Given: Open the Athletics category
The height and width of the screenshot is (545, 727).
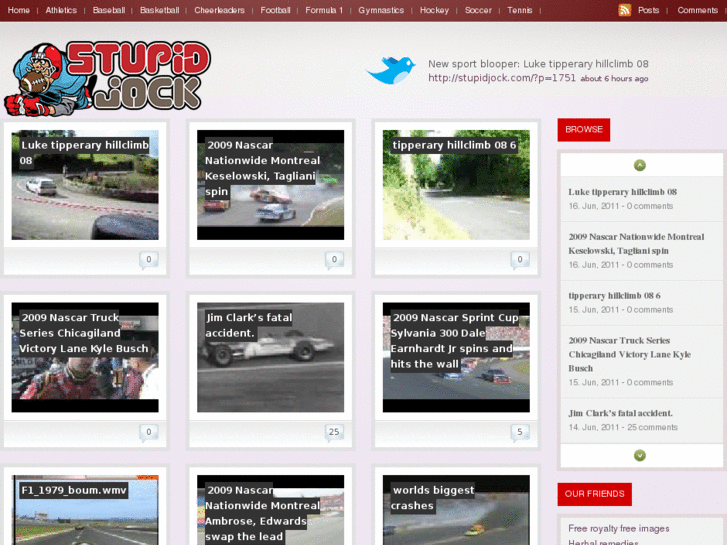Looking at the screenshot, I should [x=61, y=10].
